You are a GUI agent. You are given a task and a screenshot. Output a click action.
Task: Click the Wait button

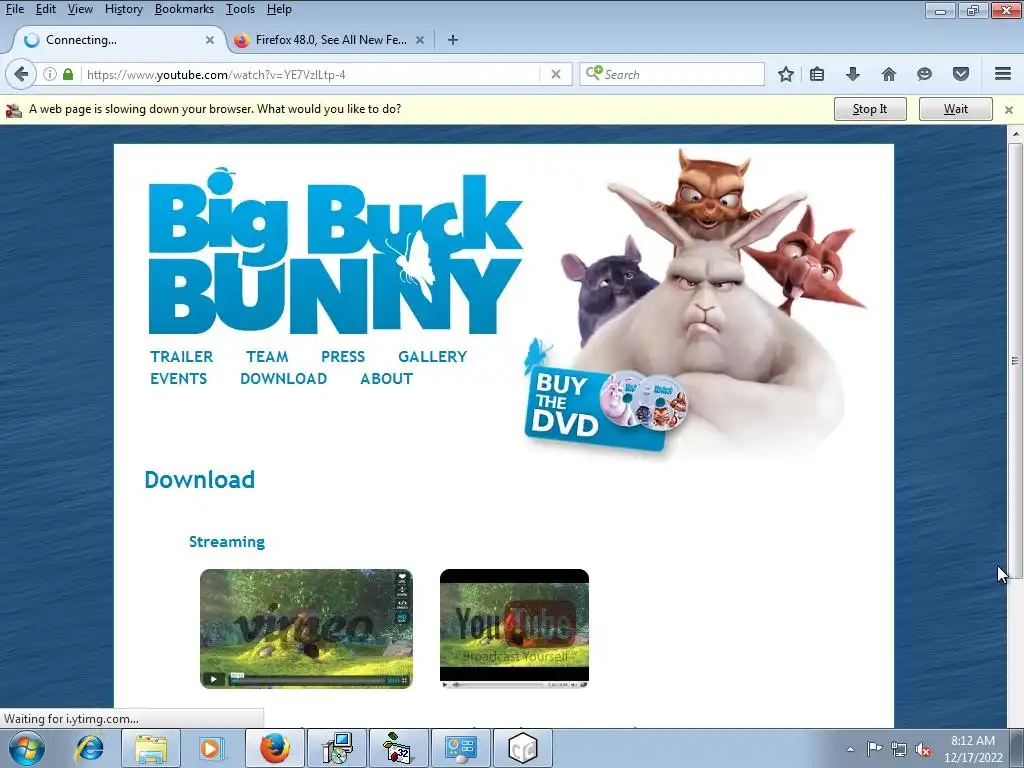click(x=955, y=109)
